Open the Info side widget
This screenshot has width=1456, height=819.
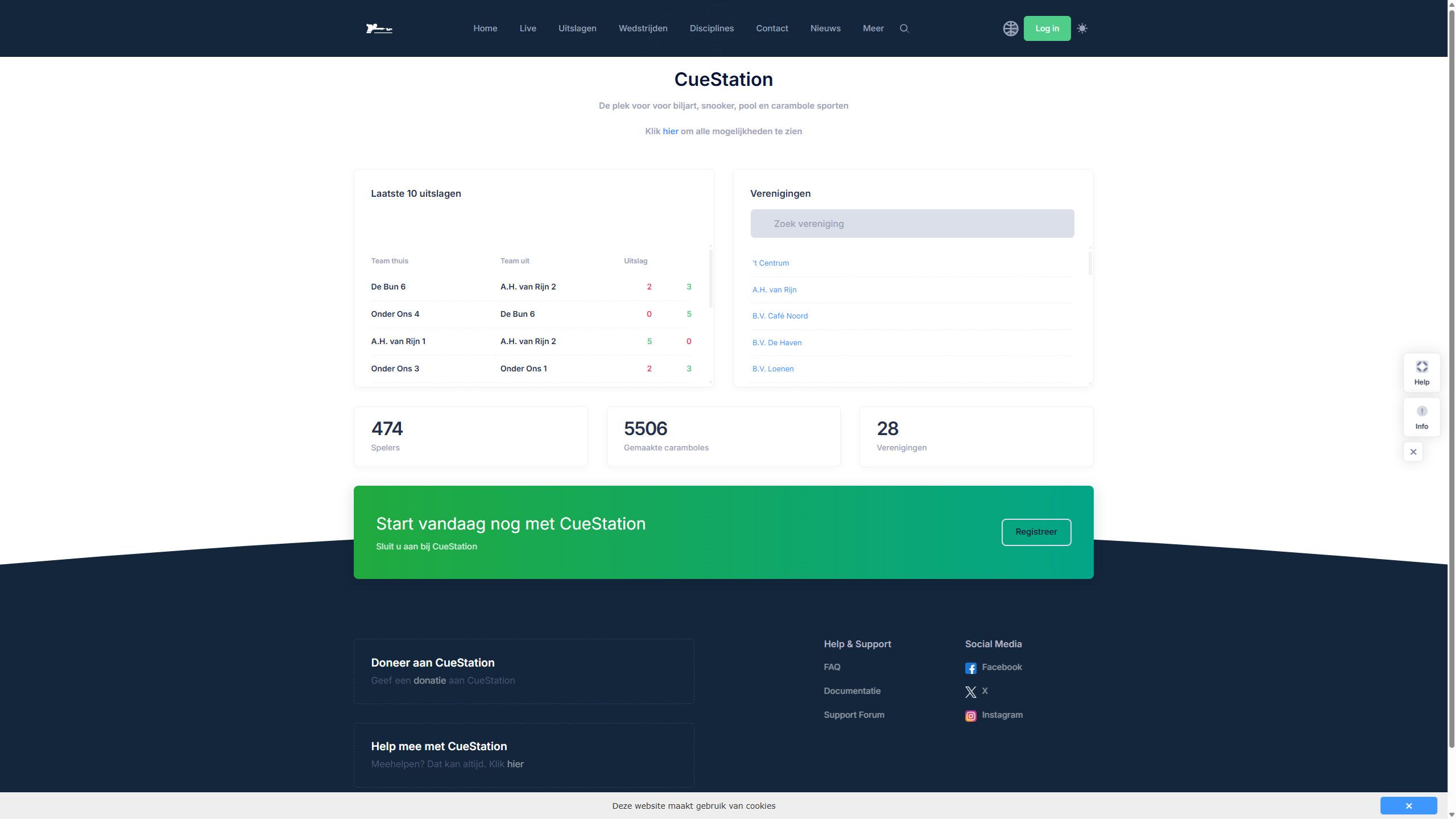click(1421, 417)
